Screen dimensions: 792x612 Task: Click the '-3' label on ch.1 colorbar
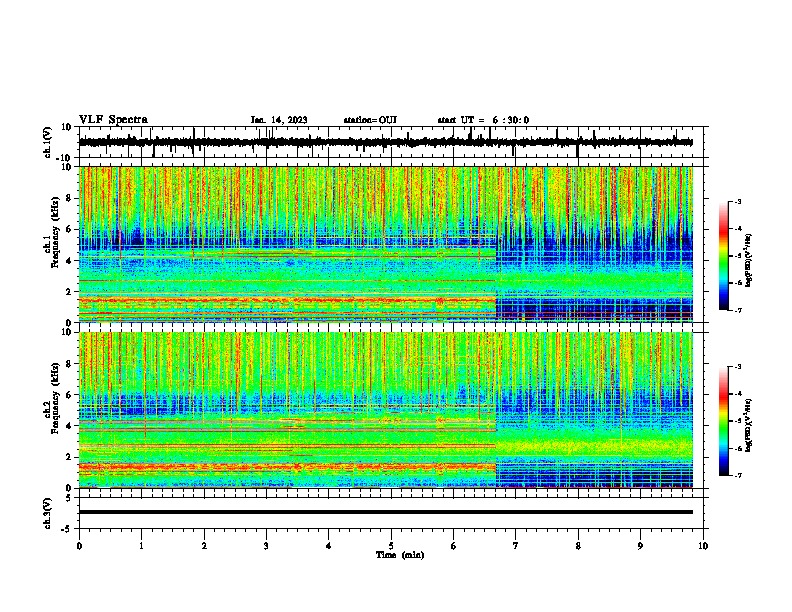tap(738, 201)
